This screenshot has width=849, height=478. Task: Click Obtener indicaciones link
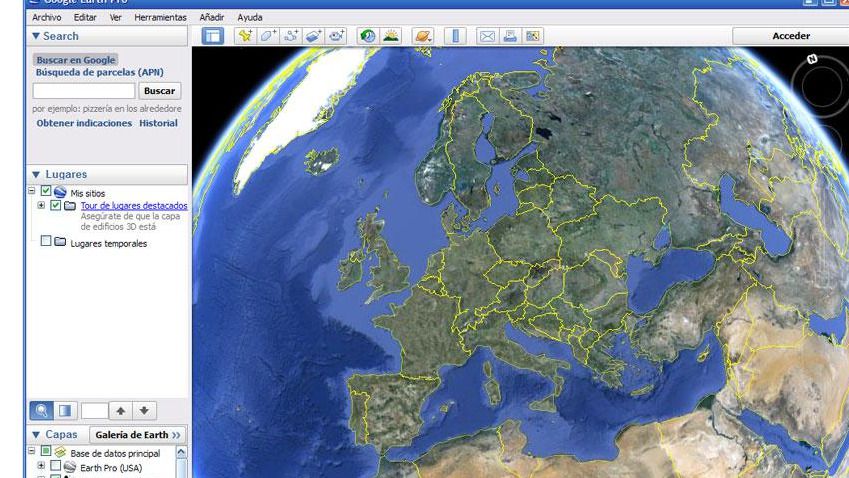84,123
